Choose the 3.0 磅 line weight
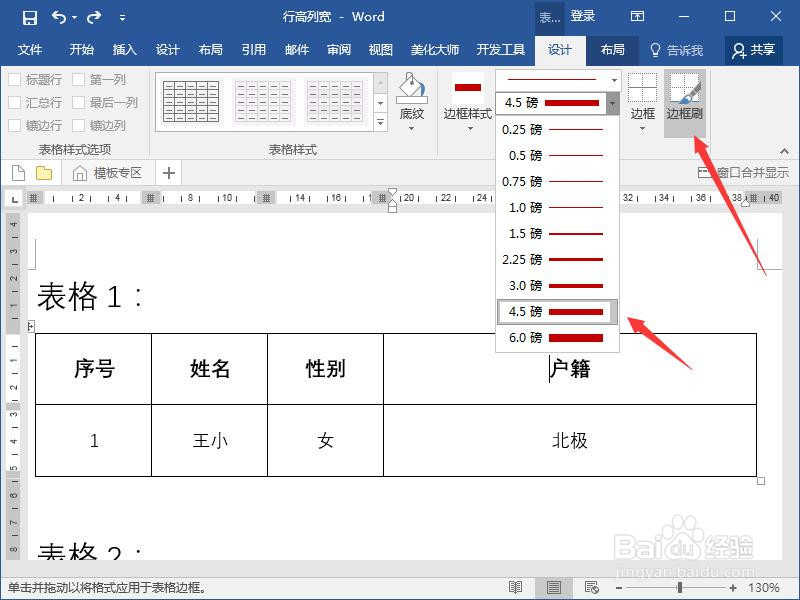Viewport: 800px width, 600px height. tap(558, 286)
